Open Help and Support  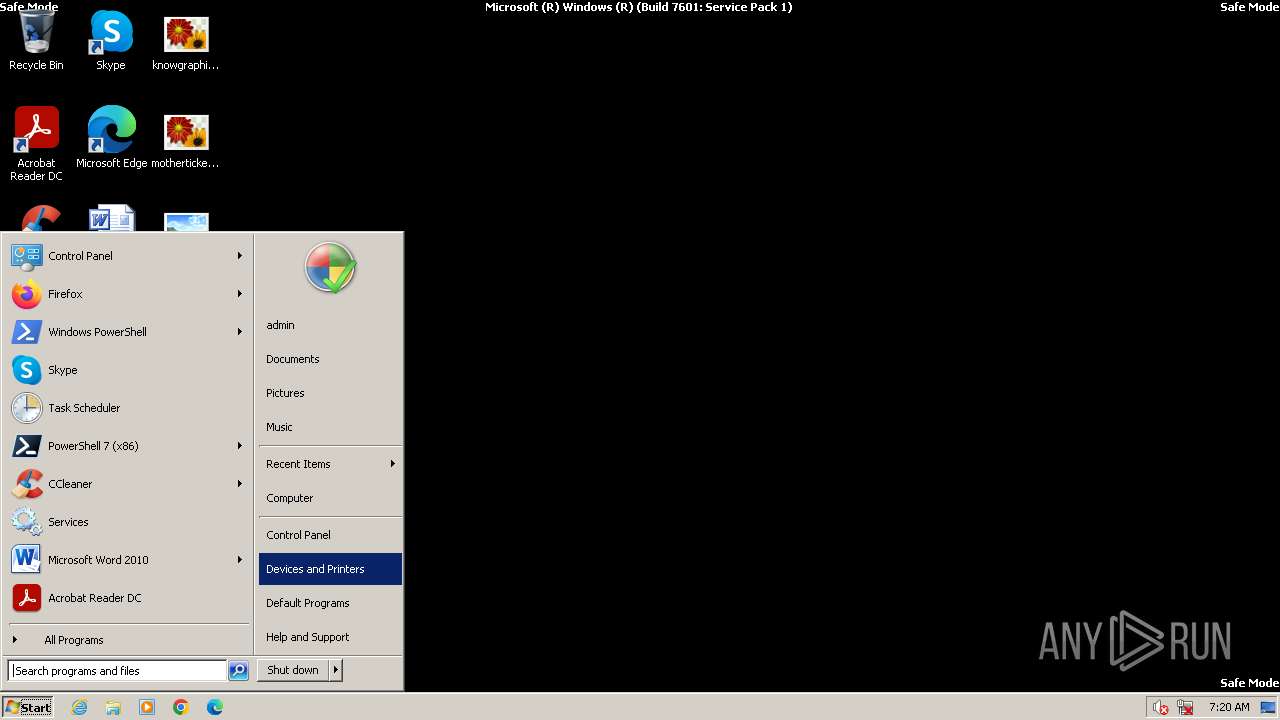coord(330,637)
